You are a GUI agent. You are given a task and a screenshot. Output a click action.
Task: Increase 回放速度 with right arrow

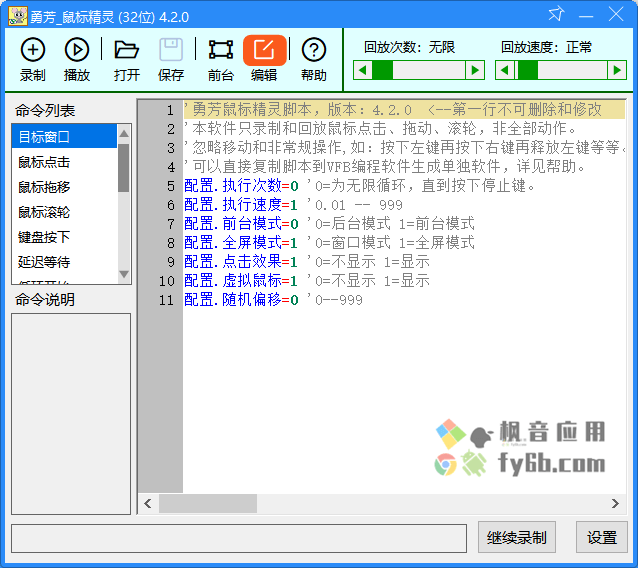[x=617, y=70]
